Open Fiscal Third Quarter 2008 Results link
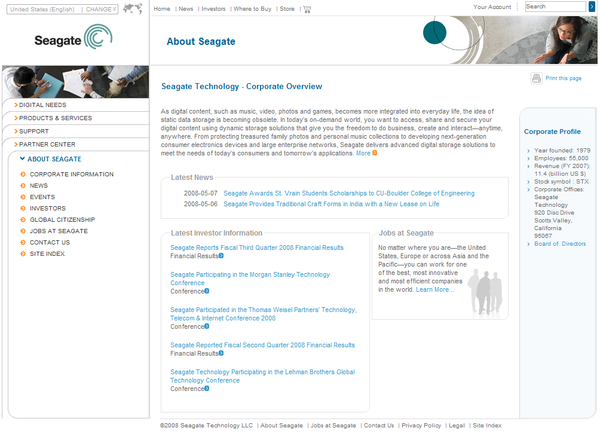The image size is (600, 434). point(257,248)
